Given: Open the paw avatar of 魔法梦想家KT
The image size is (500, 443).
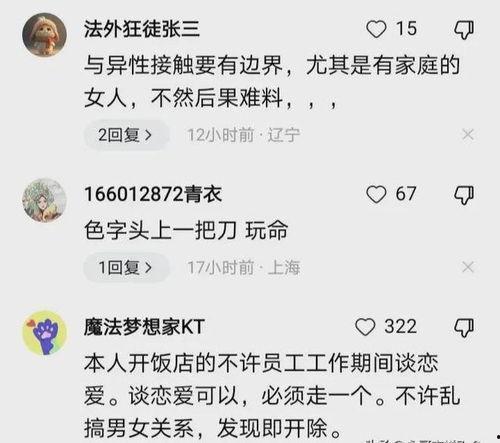Looking at the screenshot, I should tap(44, 333).
